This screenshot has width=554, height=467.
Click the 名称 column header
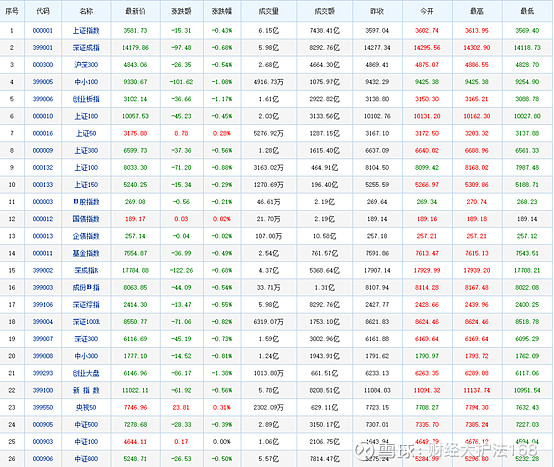pyautogui.click(x=86, y=11)
